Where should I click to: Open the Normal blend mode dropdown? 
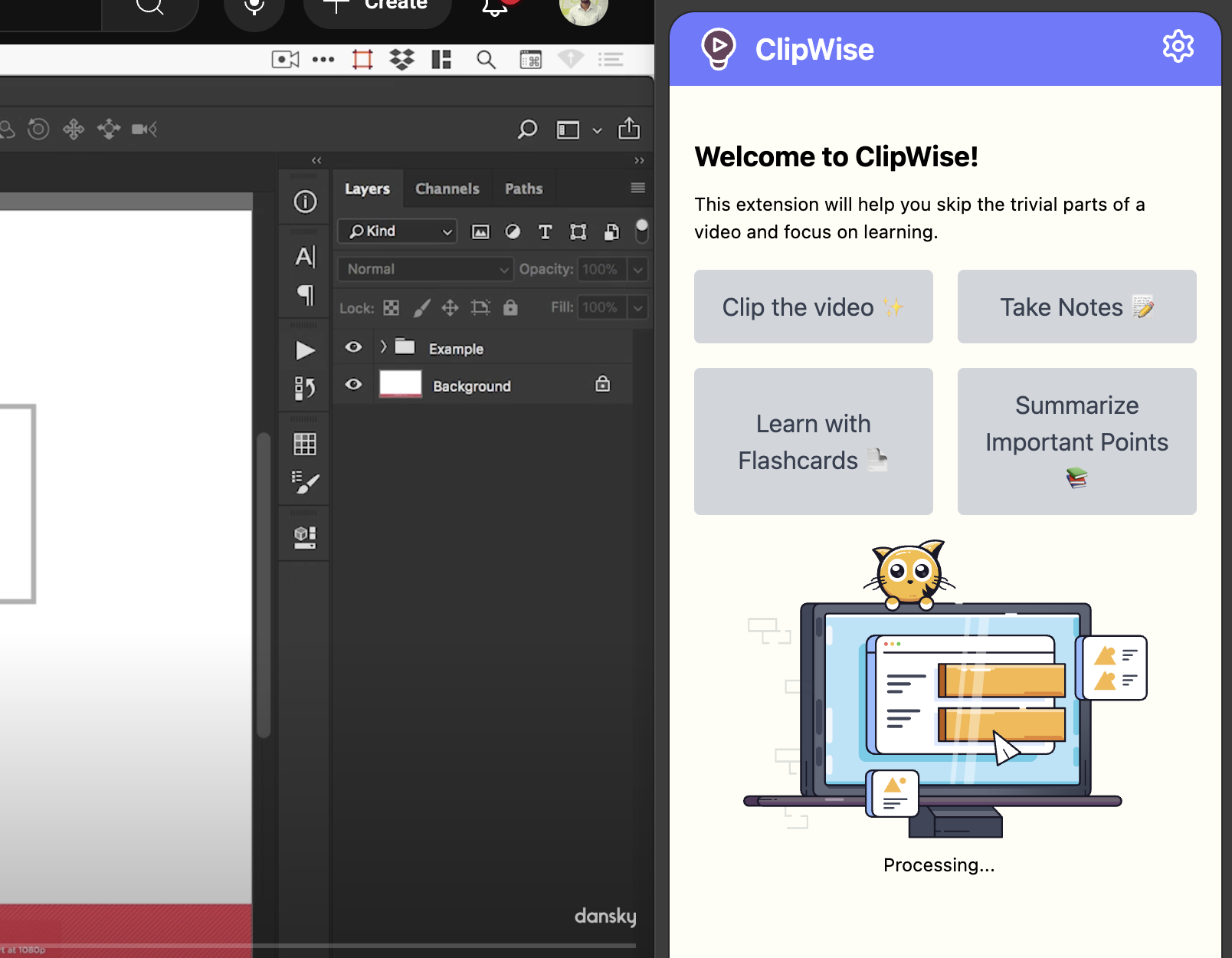[425, 269]
